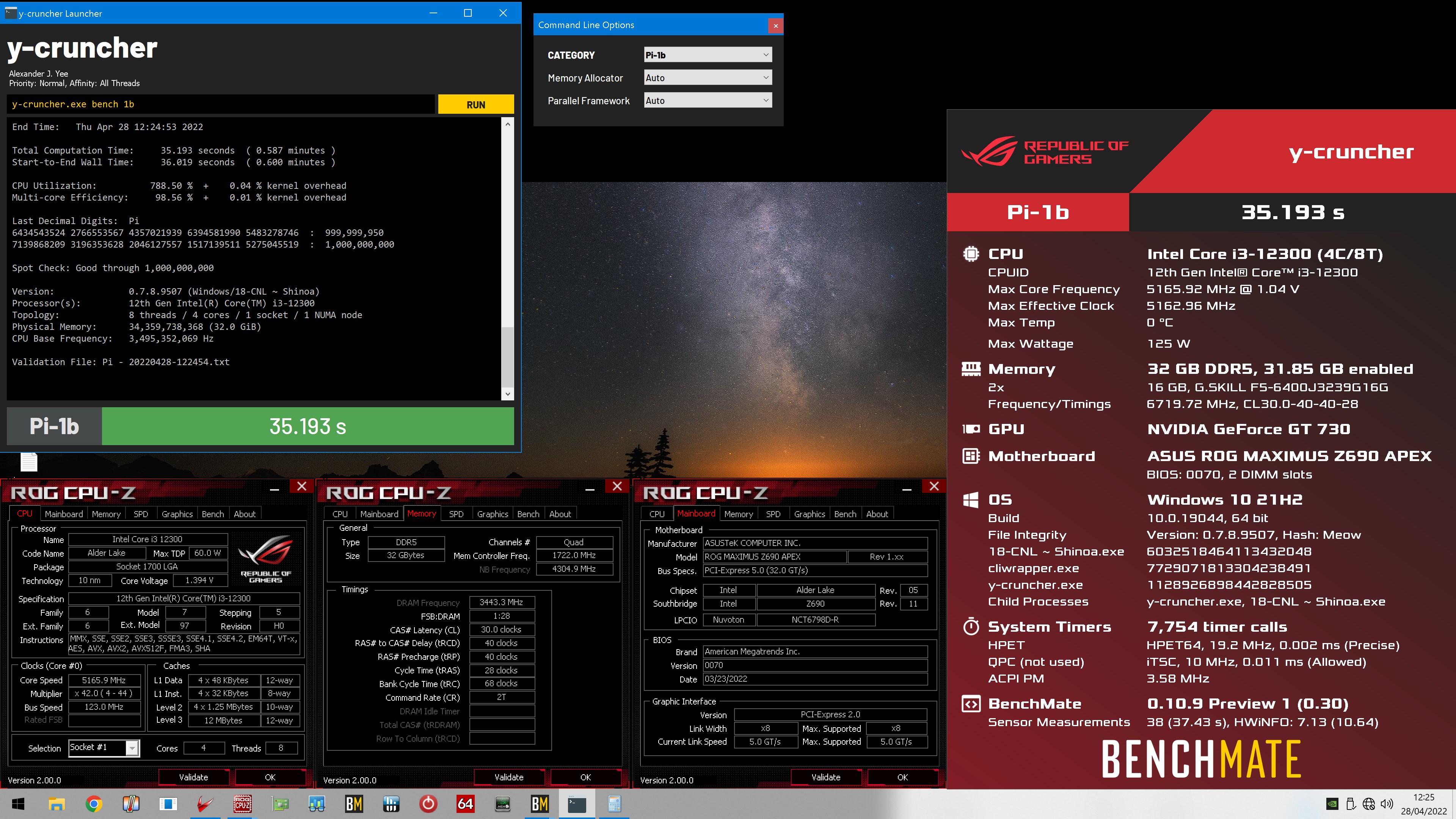Open the Memory Allocator dropdown
This screenshot has height=819, width=1456.
708,77
